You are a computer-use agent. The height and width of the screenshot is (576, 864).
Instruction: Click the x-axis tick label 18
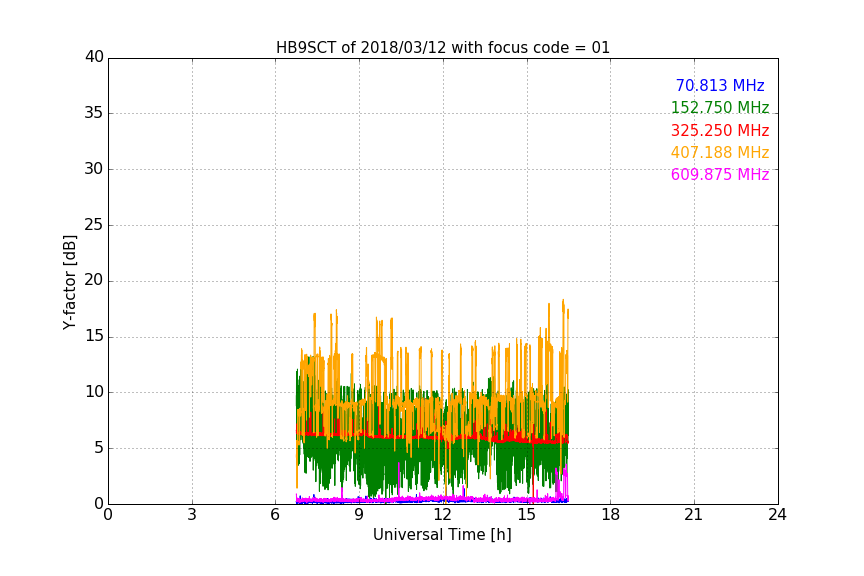click(611, 515)
